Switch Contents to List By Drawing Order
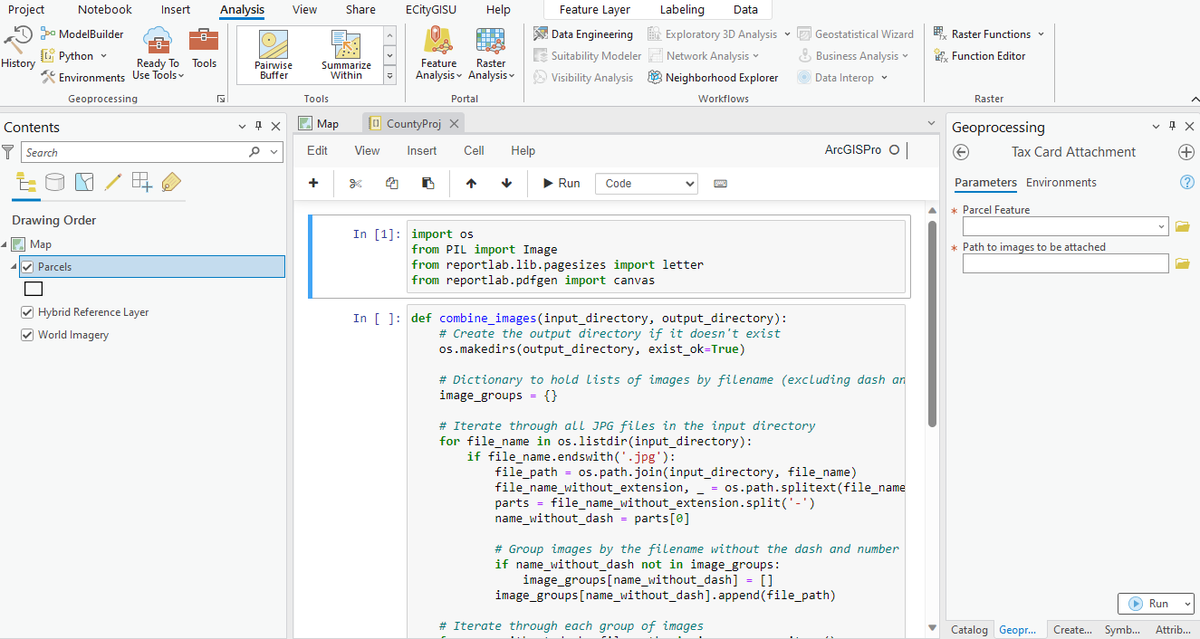Viewport: 1200px width, 639px height. coord(28,181)
